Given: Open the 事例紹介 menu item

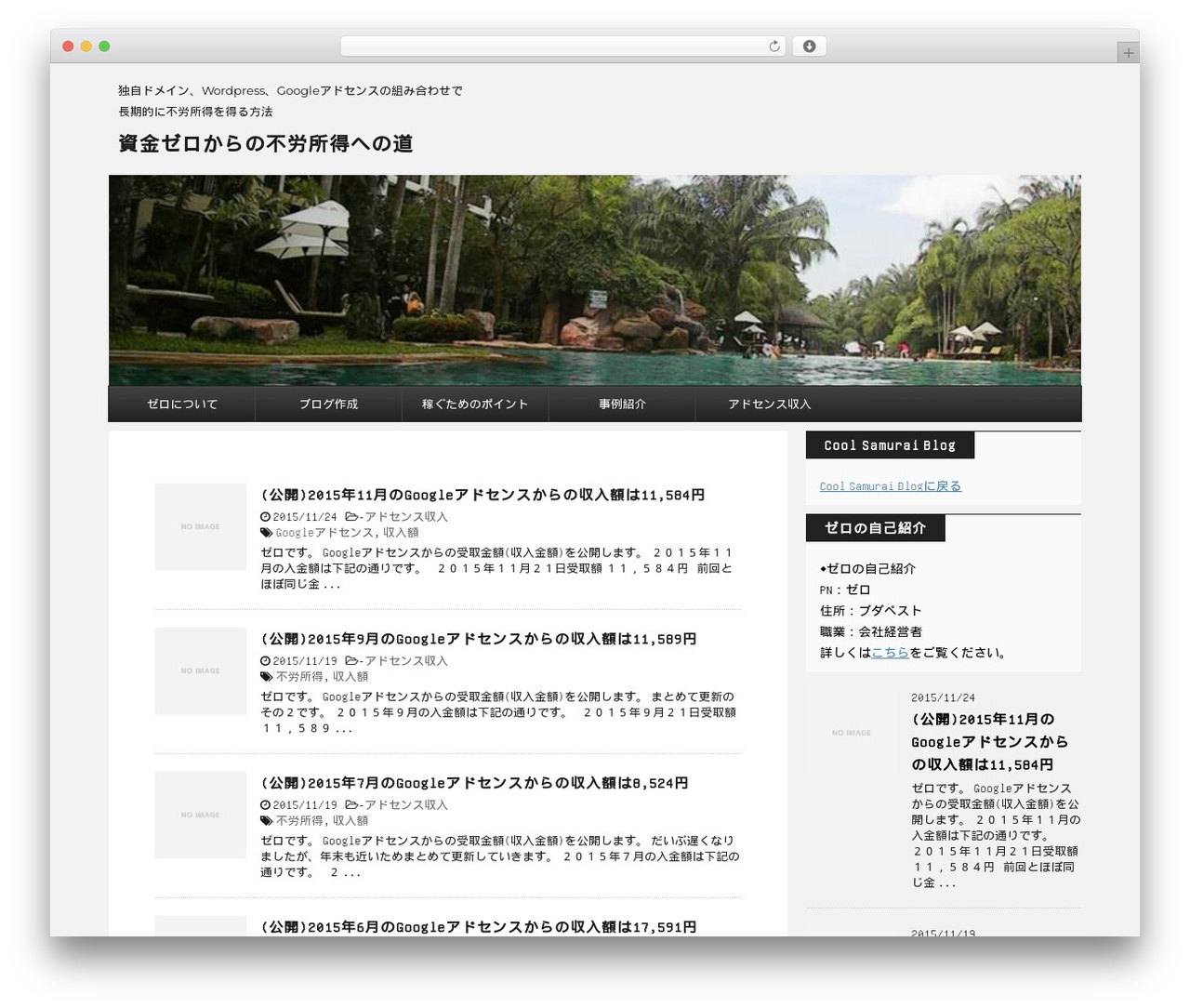Looking at the screenshot, I should (622, 405).
